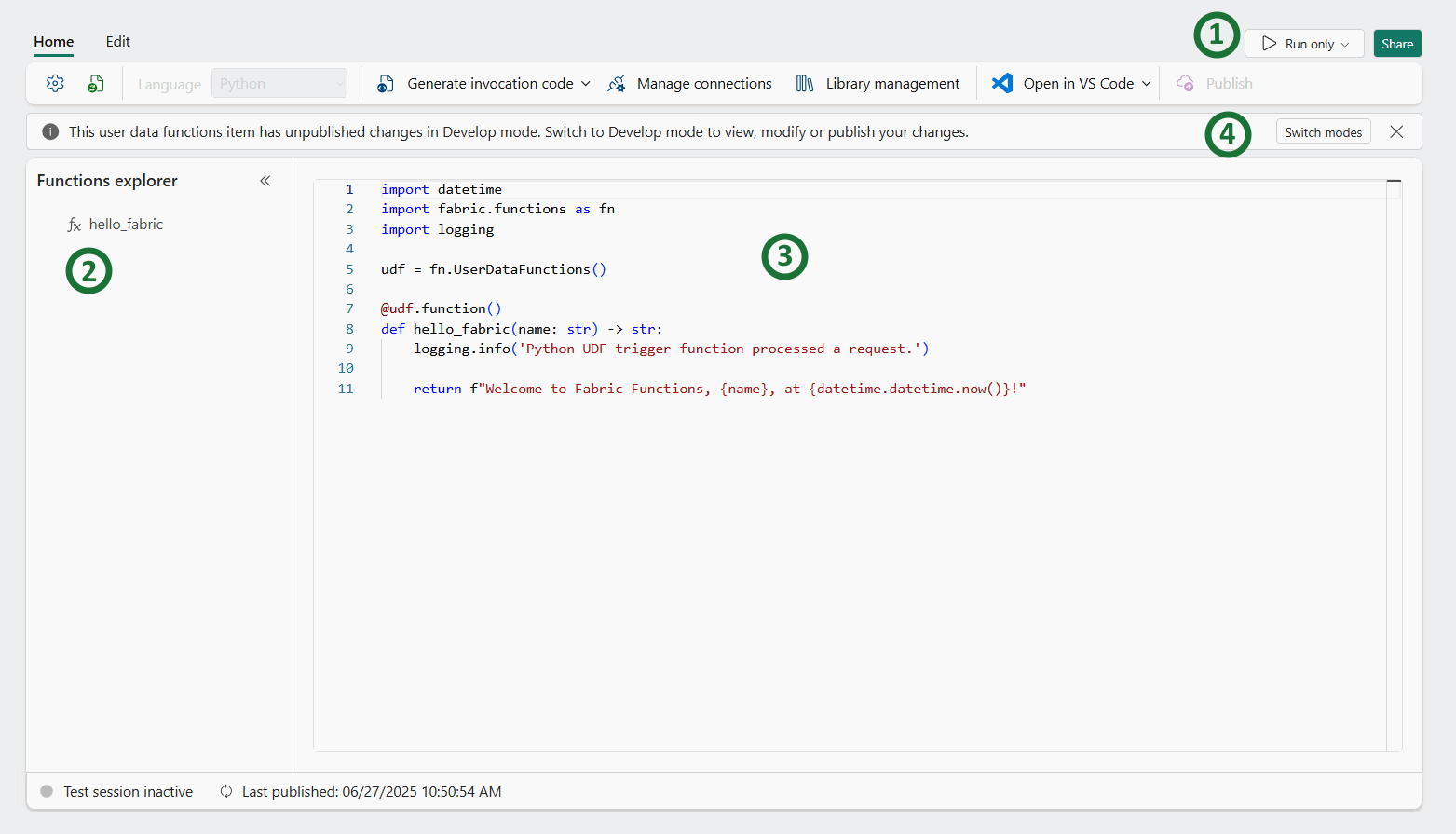
Task: Dismiss the unpublished changes notification
Action: (x=1396, y=132)
